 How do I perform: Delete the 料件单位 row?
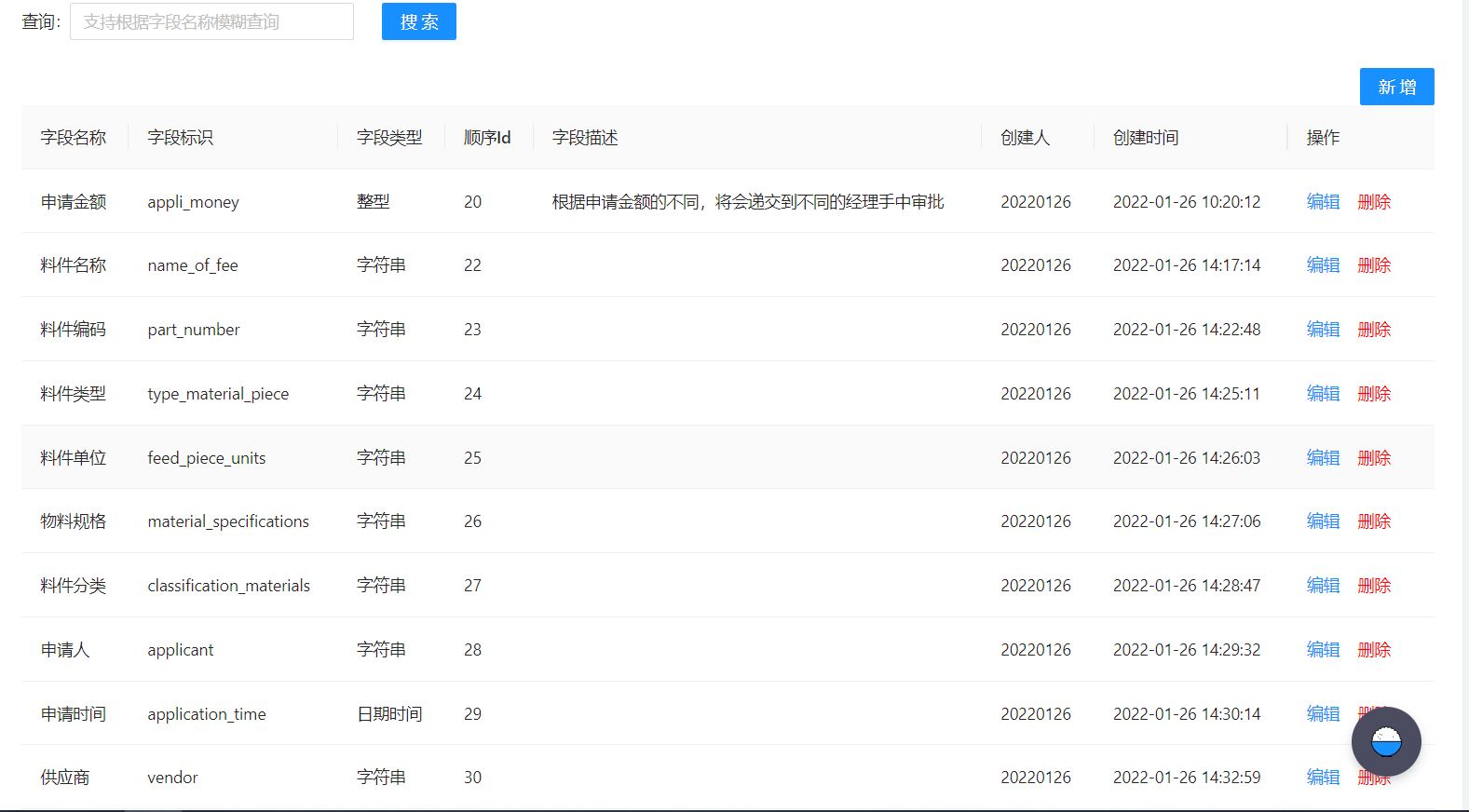click(x=1374, y=457)
